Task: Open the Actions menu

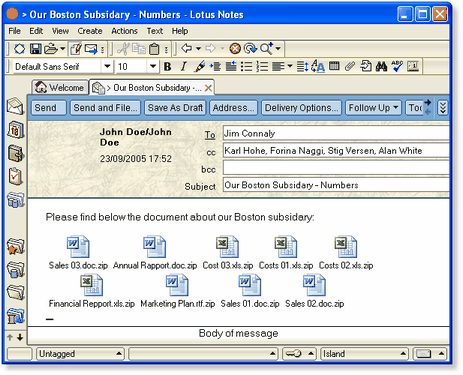Action: [124, 31]
